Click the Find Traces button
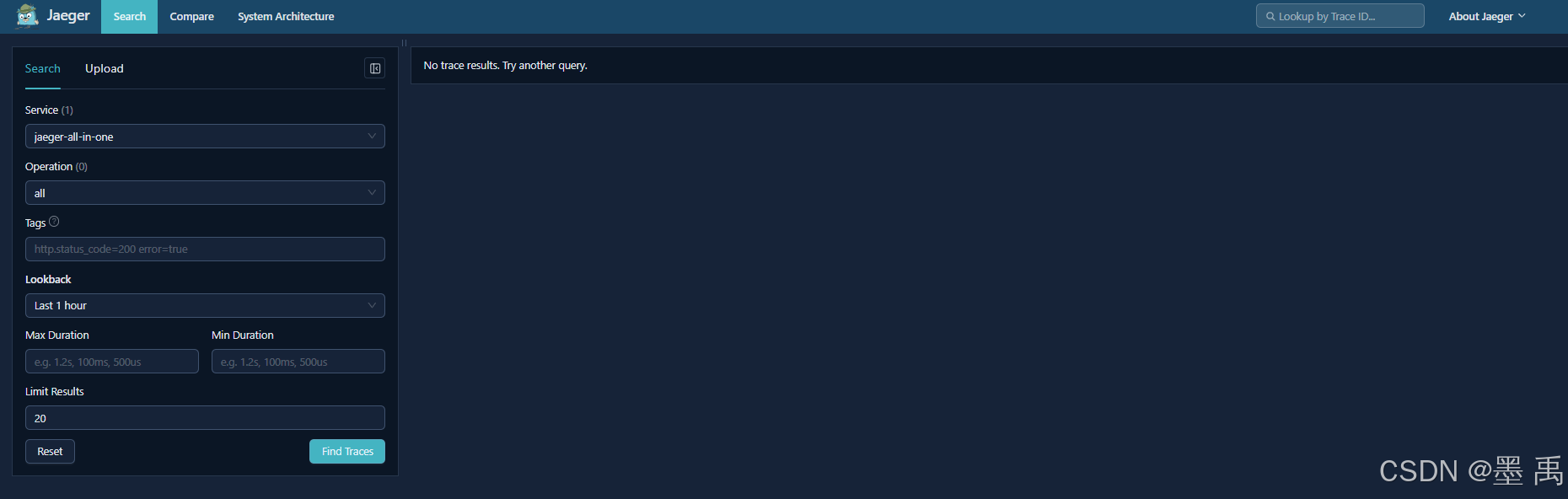Screen dimensions: 1568x499 (x=347, y=452)
